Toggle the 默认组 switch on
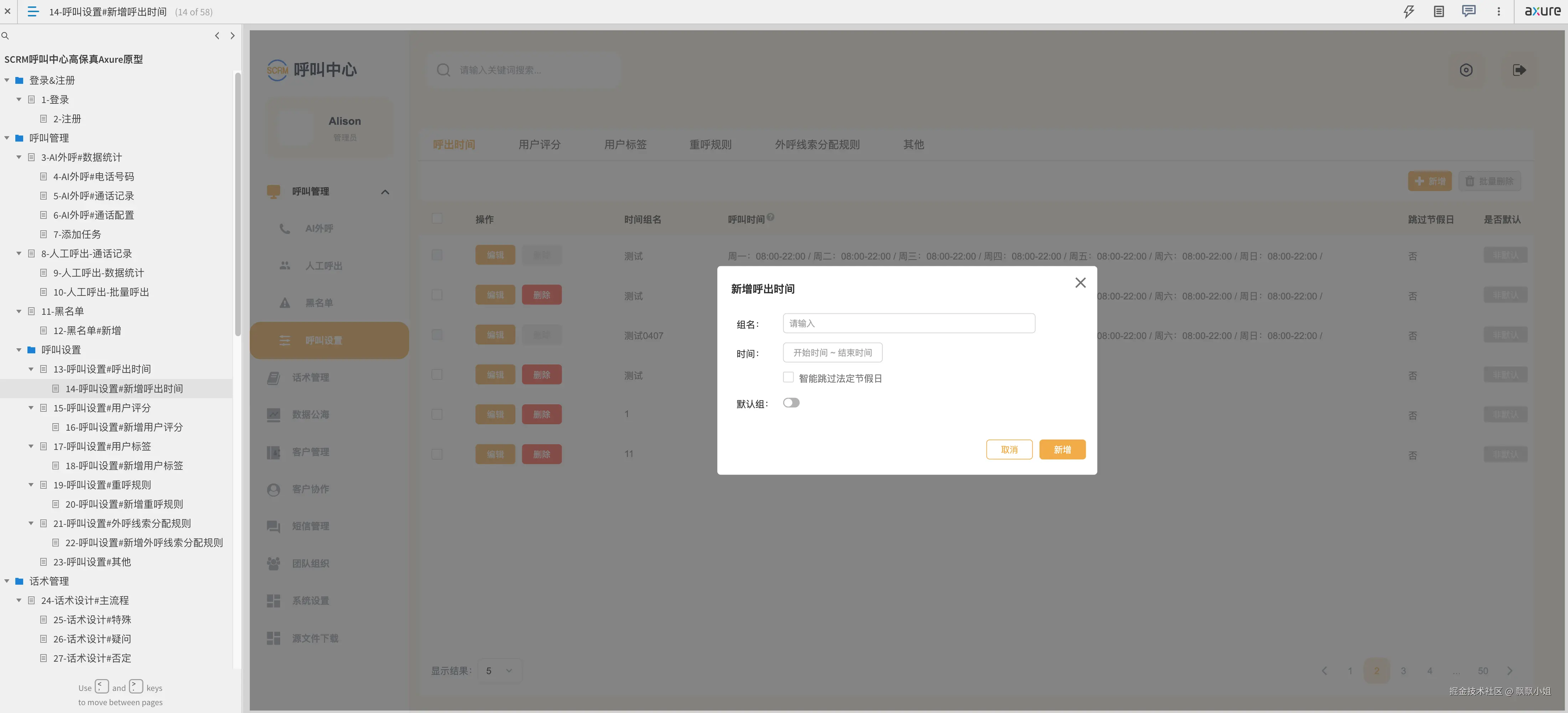 [791, 403]
